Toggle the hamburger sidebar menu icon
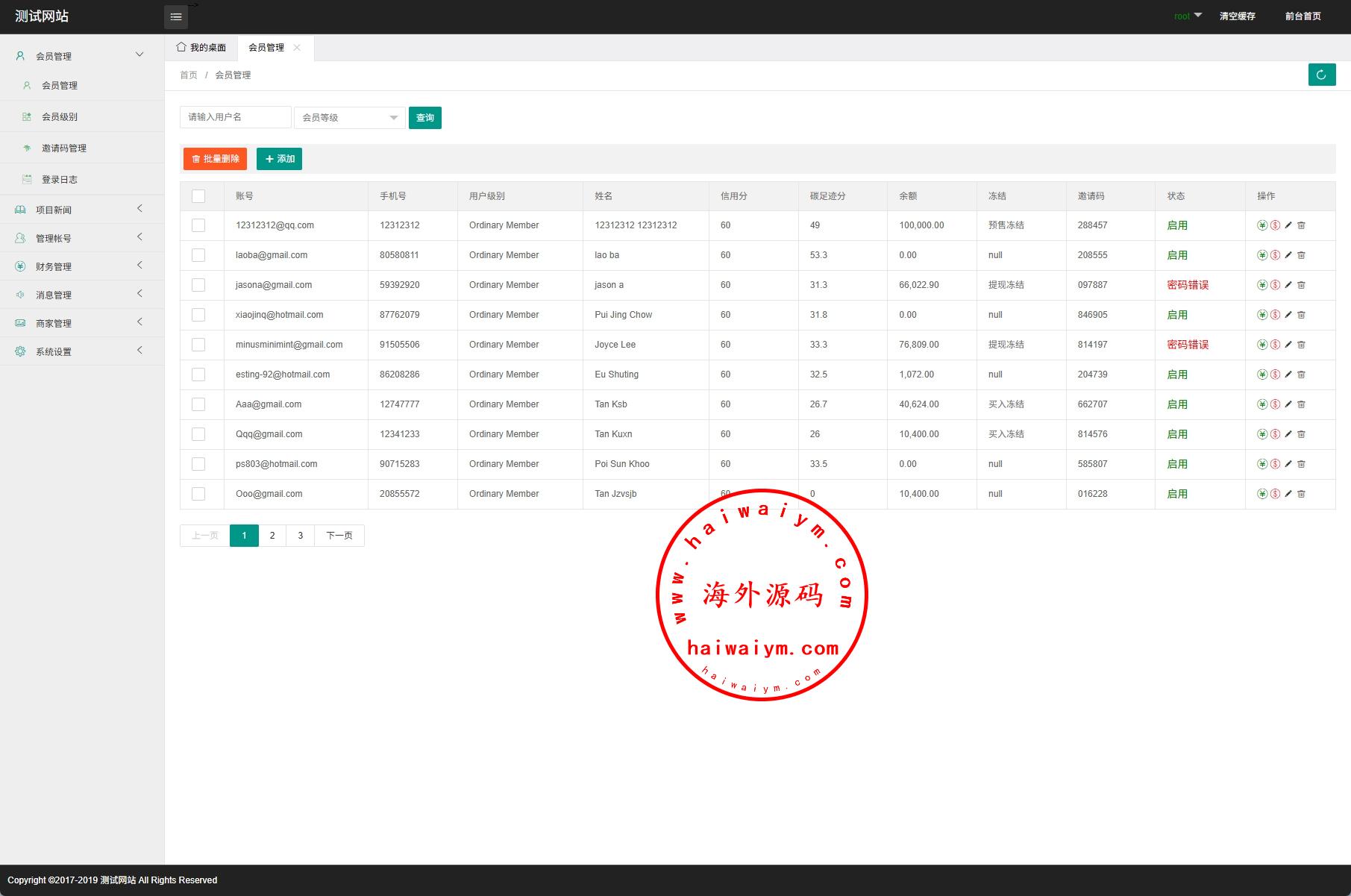 pos(176,17)
